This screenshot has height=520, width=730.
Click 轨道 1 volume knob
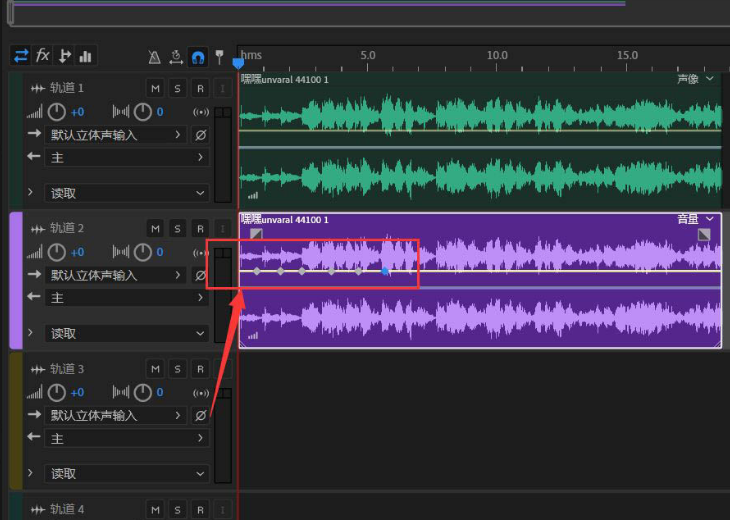[57, 112]
